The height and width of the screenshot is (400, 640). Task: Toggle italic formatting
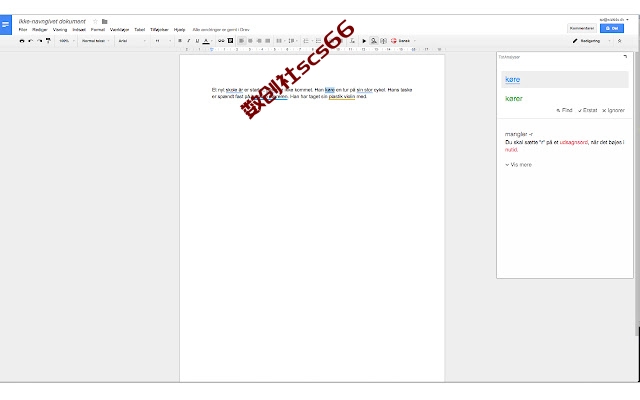188,41
